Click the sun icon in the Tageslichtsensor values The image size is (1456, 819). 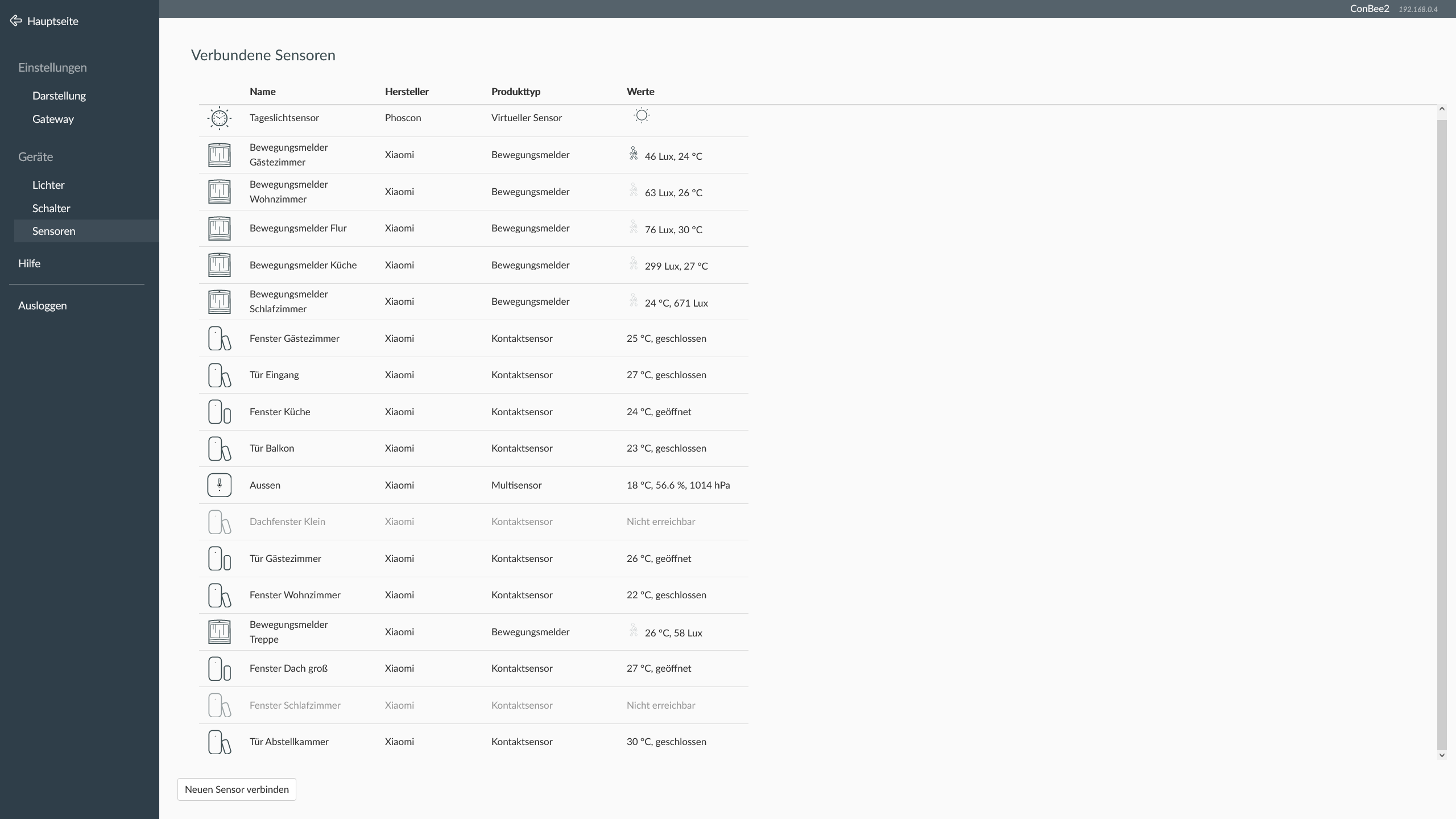pos(642,115)
